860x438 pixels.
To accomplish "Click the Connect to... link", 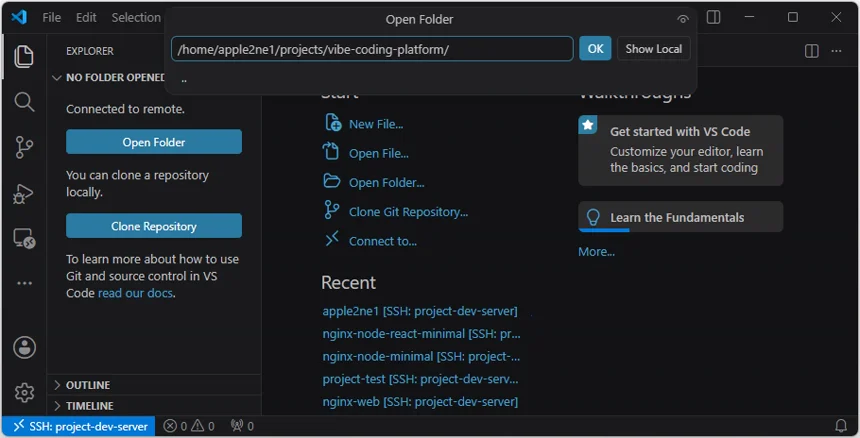I will click(x=383, y=241).
